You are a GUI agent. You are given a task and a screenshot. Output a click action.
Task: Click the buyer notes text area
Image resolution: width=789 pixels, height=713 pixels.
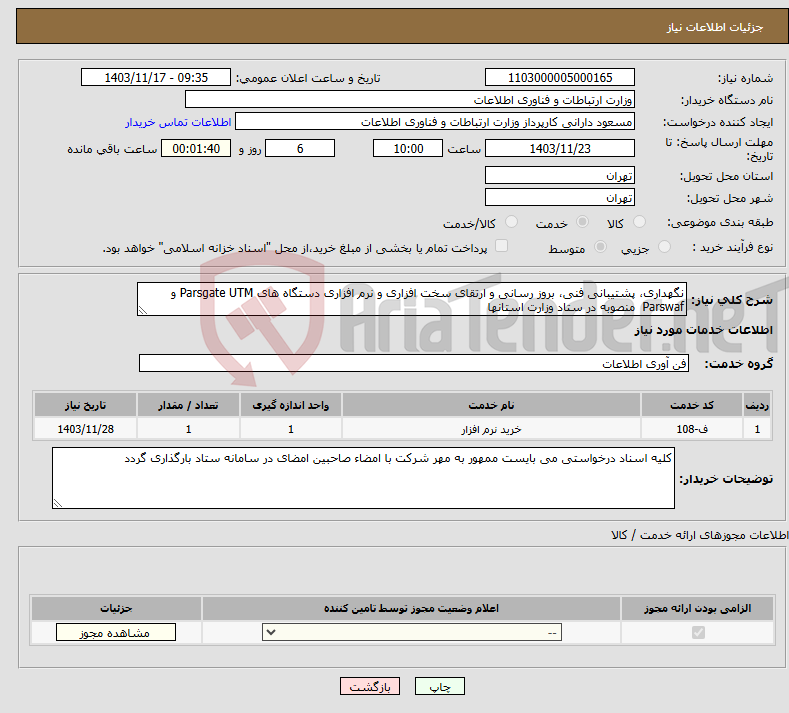tap(363, 478)
